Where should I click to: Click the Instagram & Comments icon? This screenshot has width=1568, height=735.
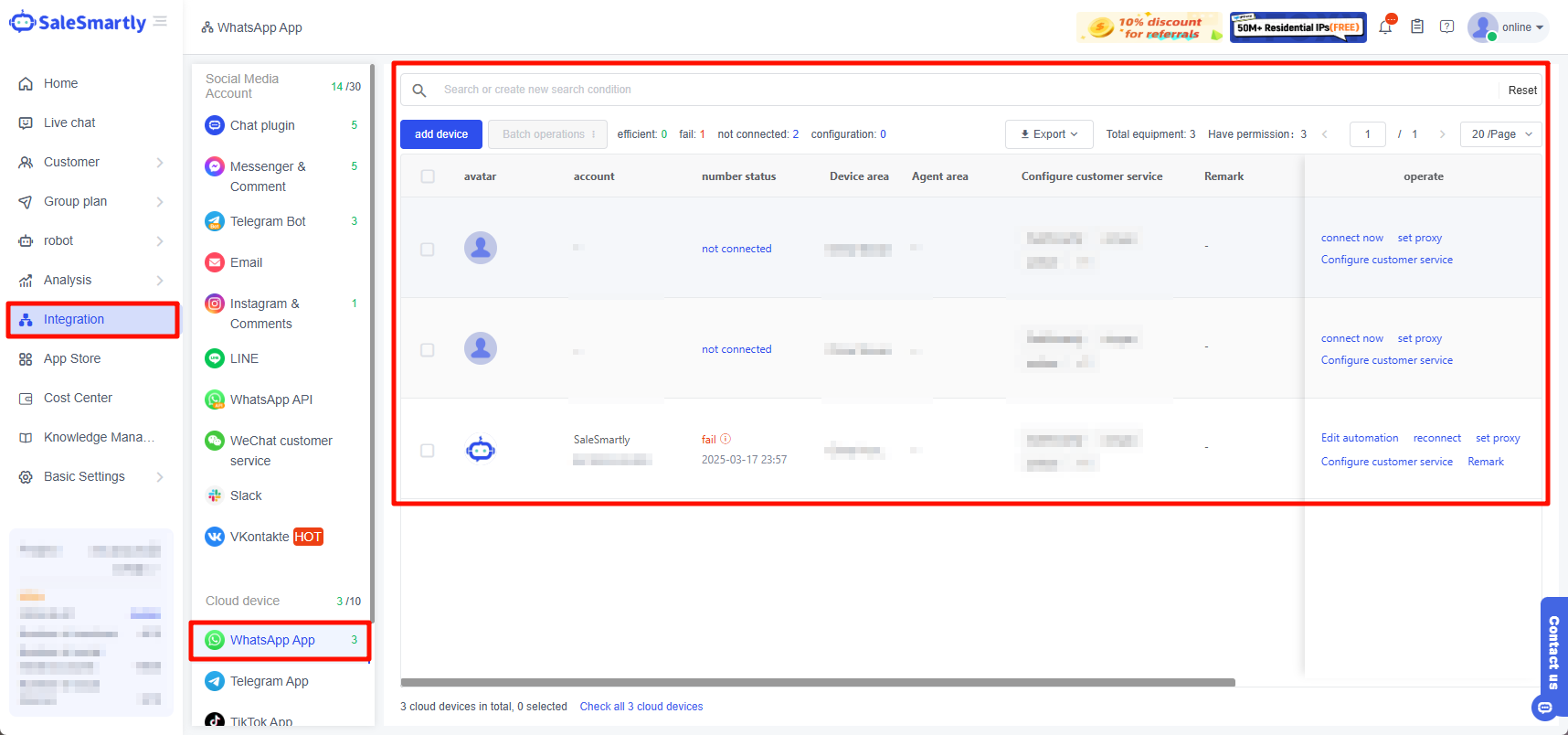215,304
